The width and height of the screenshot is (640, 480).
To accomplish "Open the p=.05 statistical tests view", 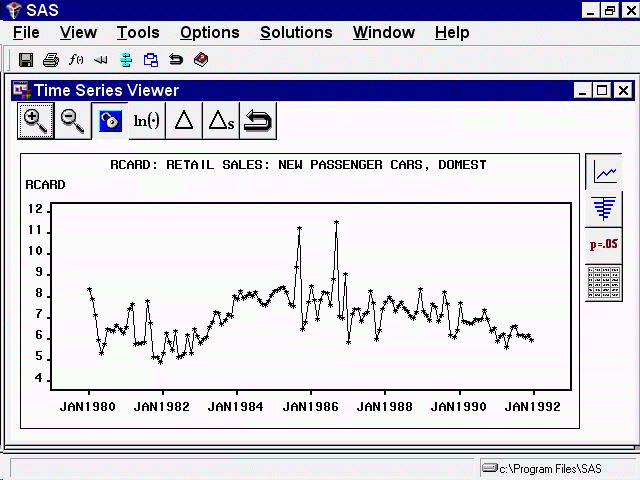I will (x=604, y=245).
